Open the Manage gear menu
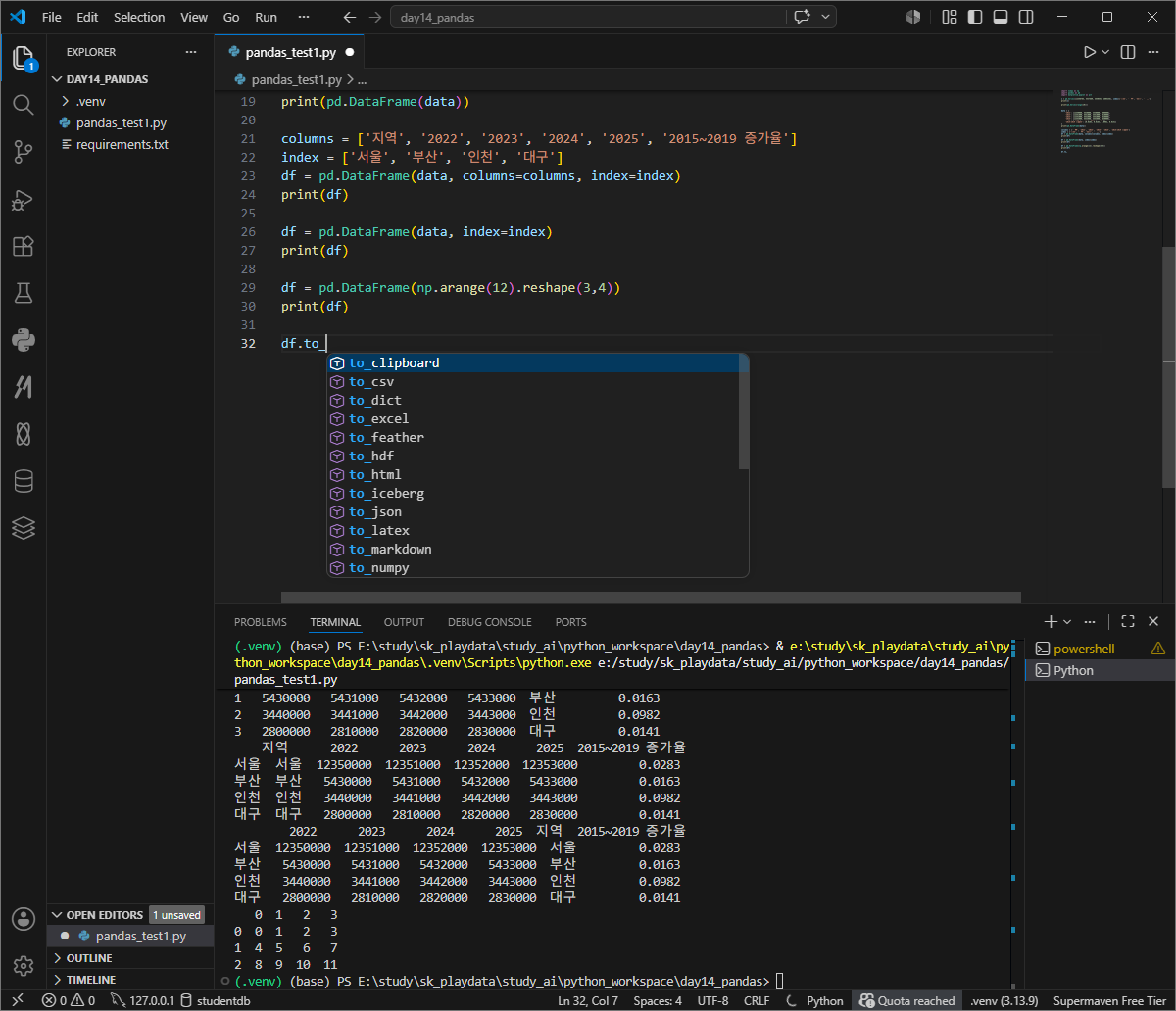The image size is (1176, 1011). coord(24,966)
